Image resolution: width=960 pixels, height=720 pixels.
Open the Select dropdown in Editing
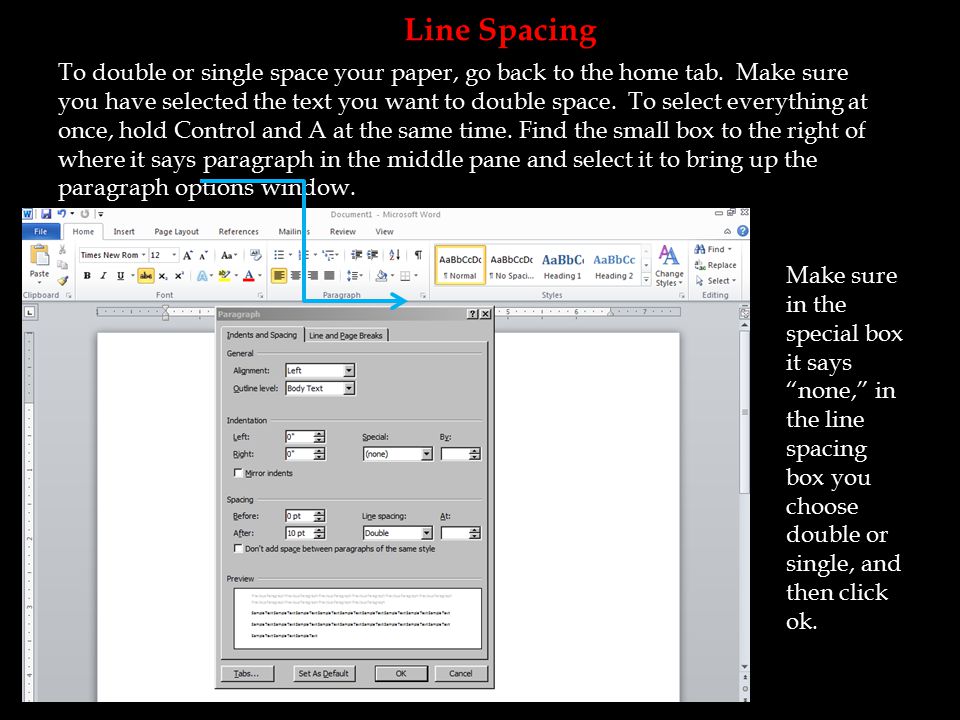pos(716,281)
